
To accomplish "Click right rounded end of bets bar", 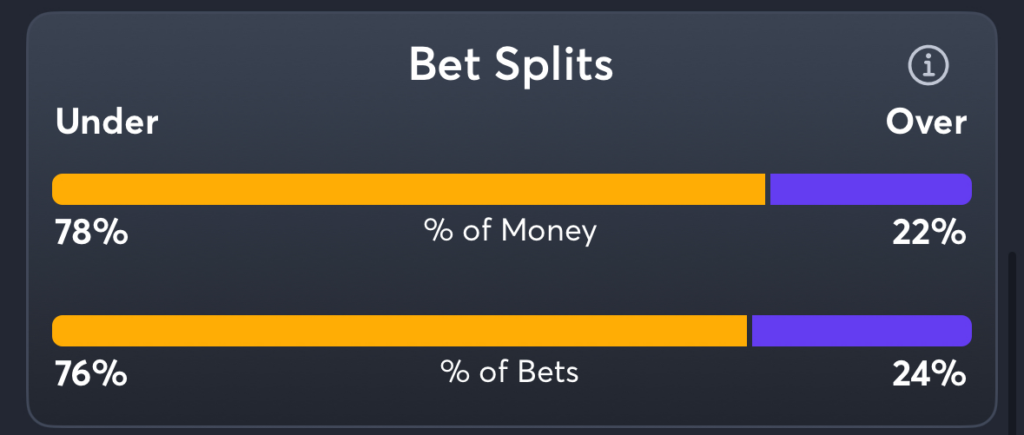I will pos(964,331).
